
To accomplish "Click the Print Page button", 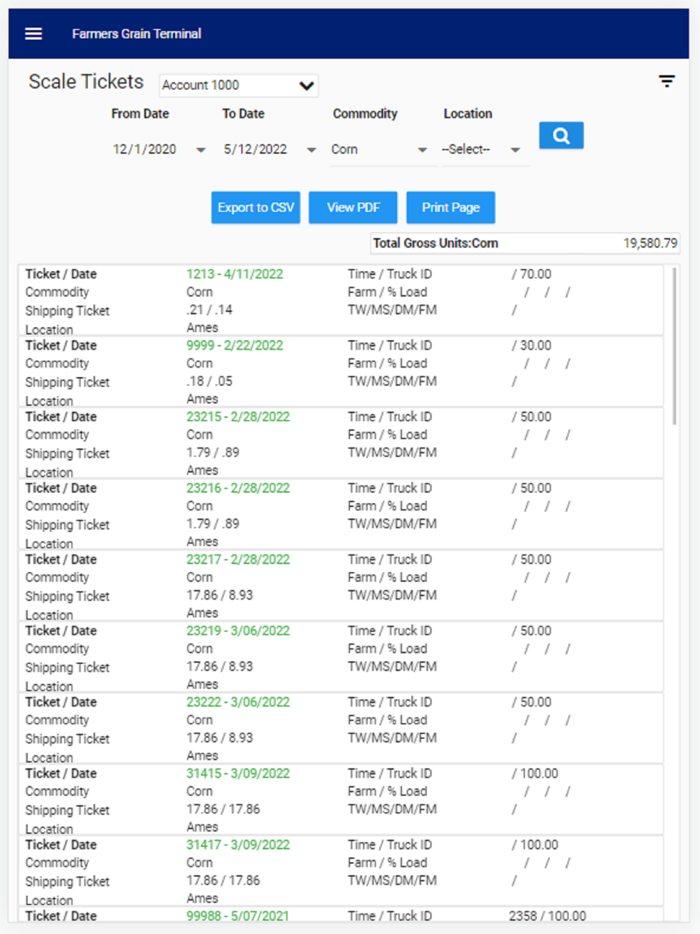I will [451, 207].
